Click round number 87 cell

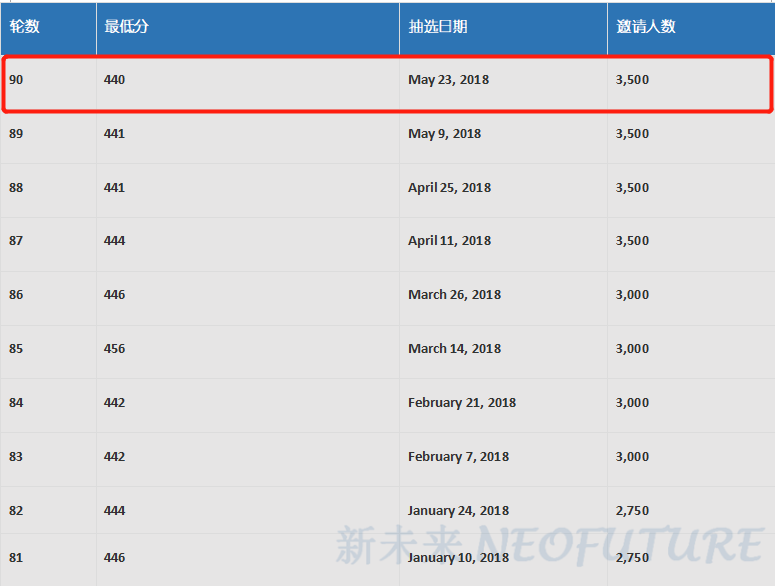pyautogui.click(x=17, y=241)
